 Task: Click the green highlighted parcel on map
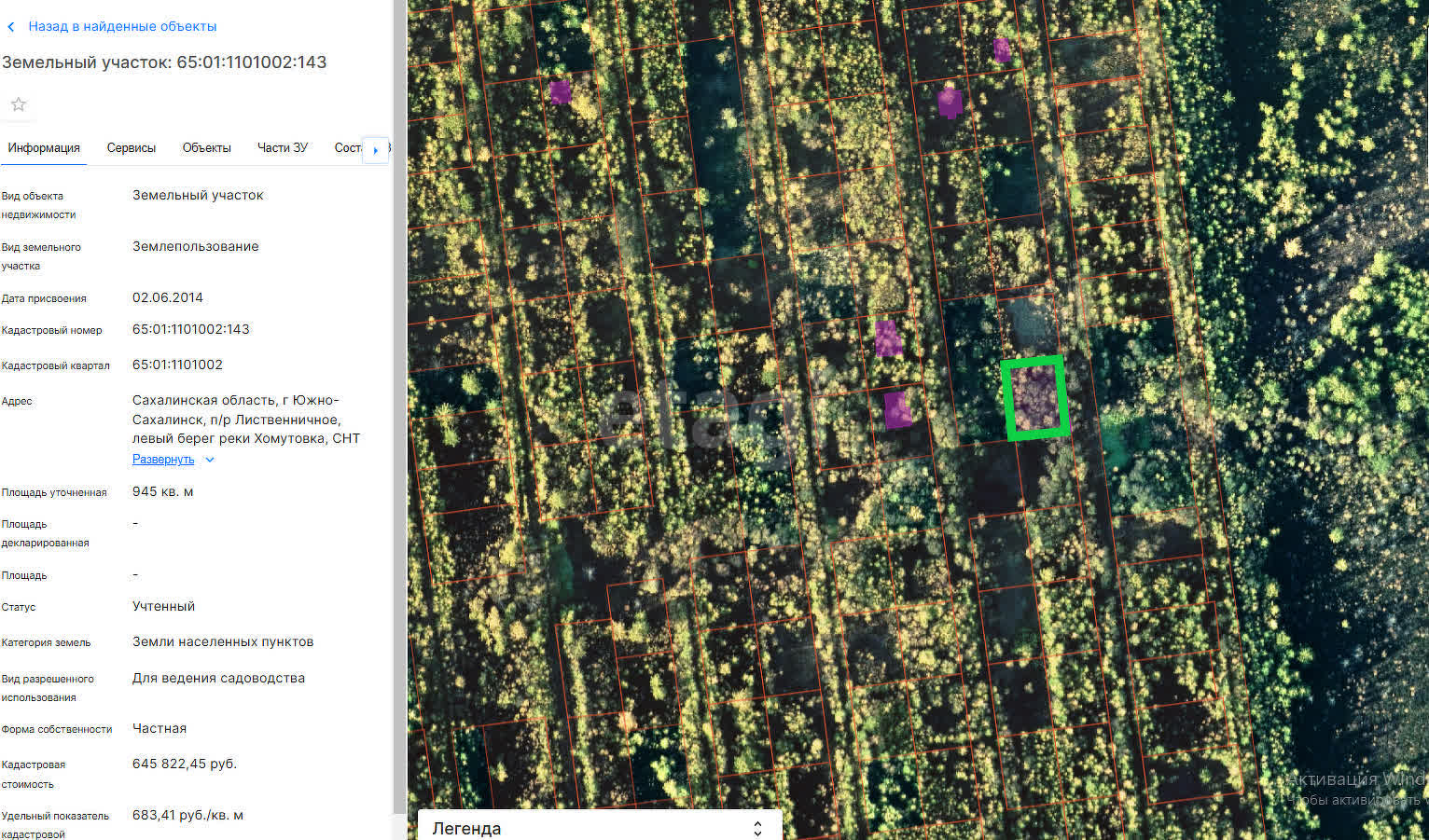pos(1034,398)
